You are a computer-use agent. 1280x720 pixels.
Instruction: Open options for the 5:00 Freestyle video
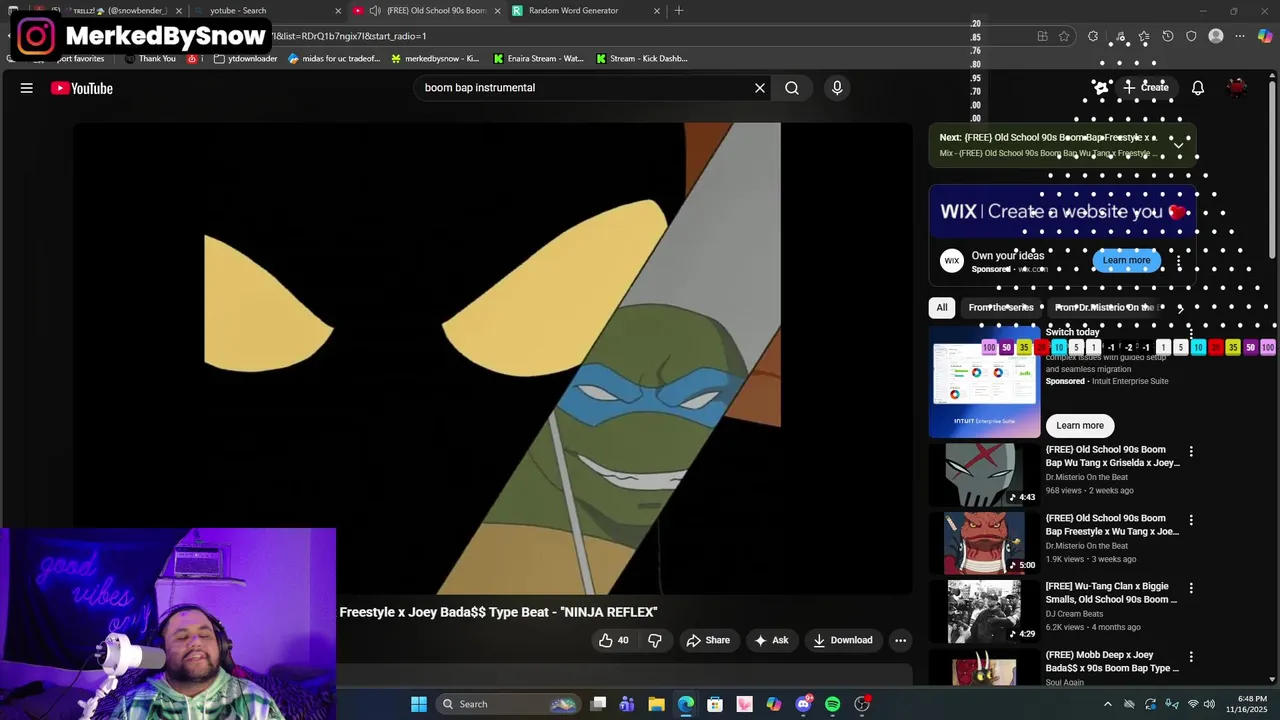(x=1191, y=520)
